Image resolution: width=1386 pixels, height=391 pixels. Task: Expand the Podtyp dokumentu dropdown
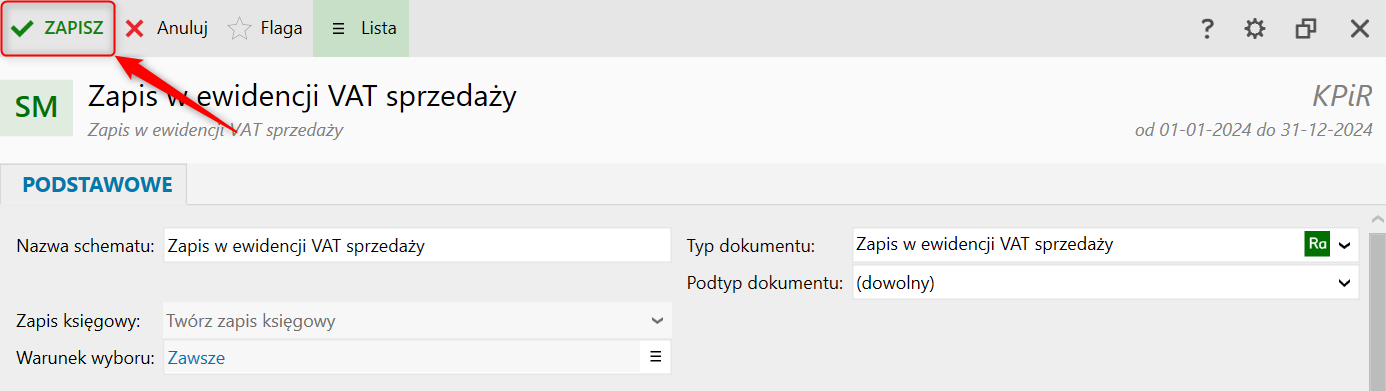tap(1105, 283)
